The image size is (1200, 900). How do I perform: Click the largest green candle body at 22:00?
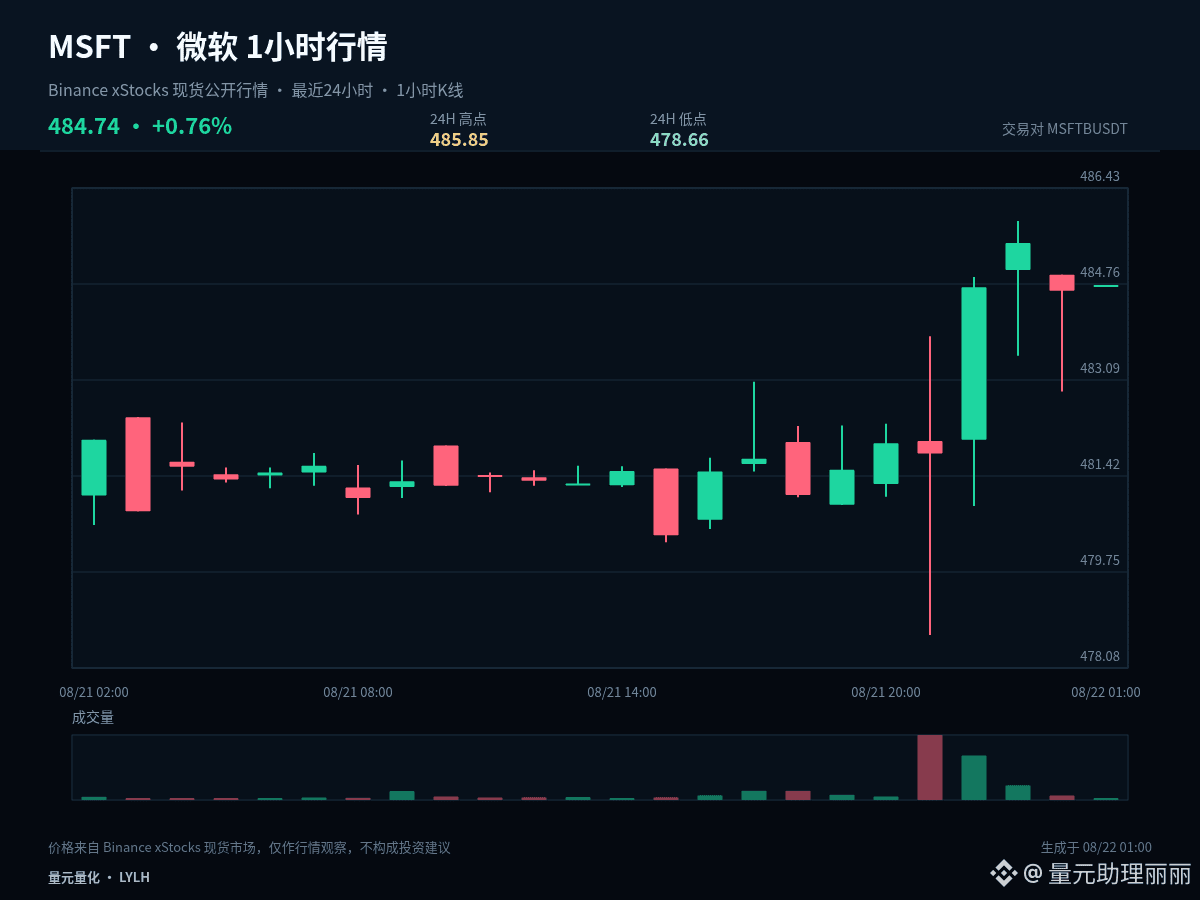[974, 363]
